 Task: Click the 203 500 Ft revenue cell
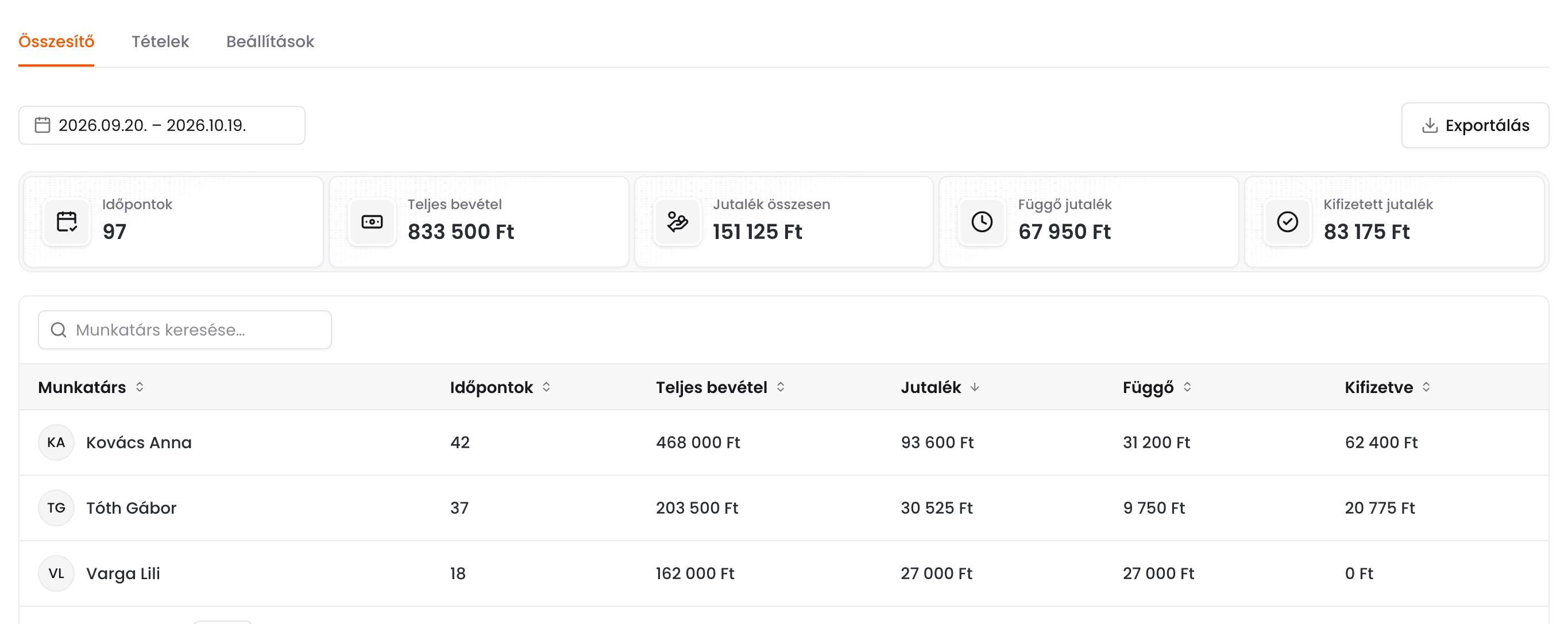click(697, 508)
